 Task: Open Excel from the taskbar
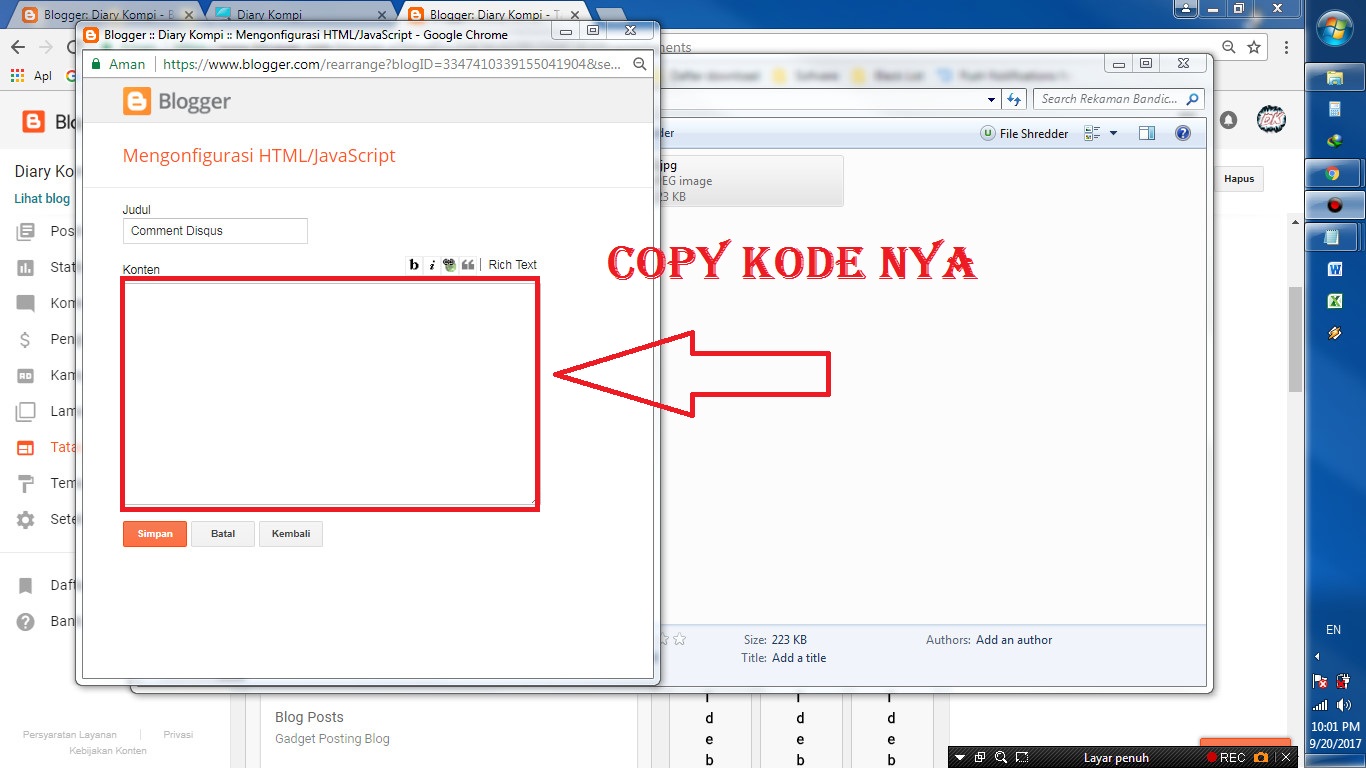click(x=1334, y=301)
